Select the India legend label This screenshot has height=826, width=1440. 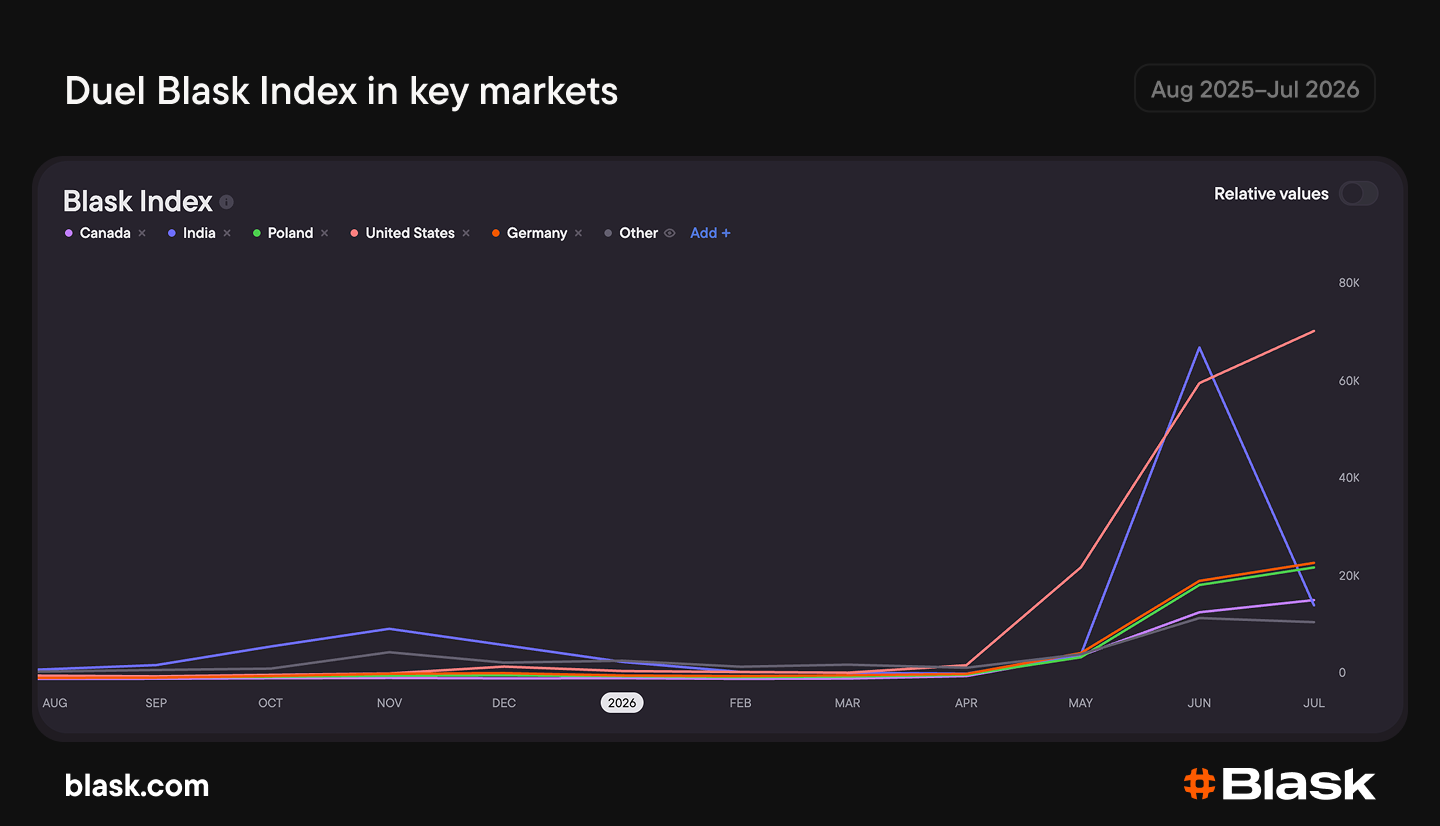[199, 233]
